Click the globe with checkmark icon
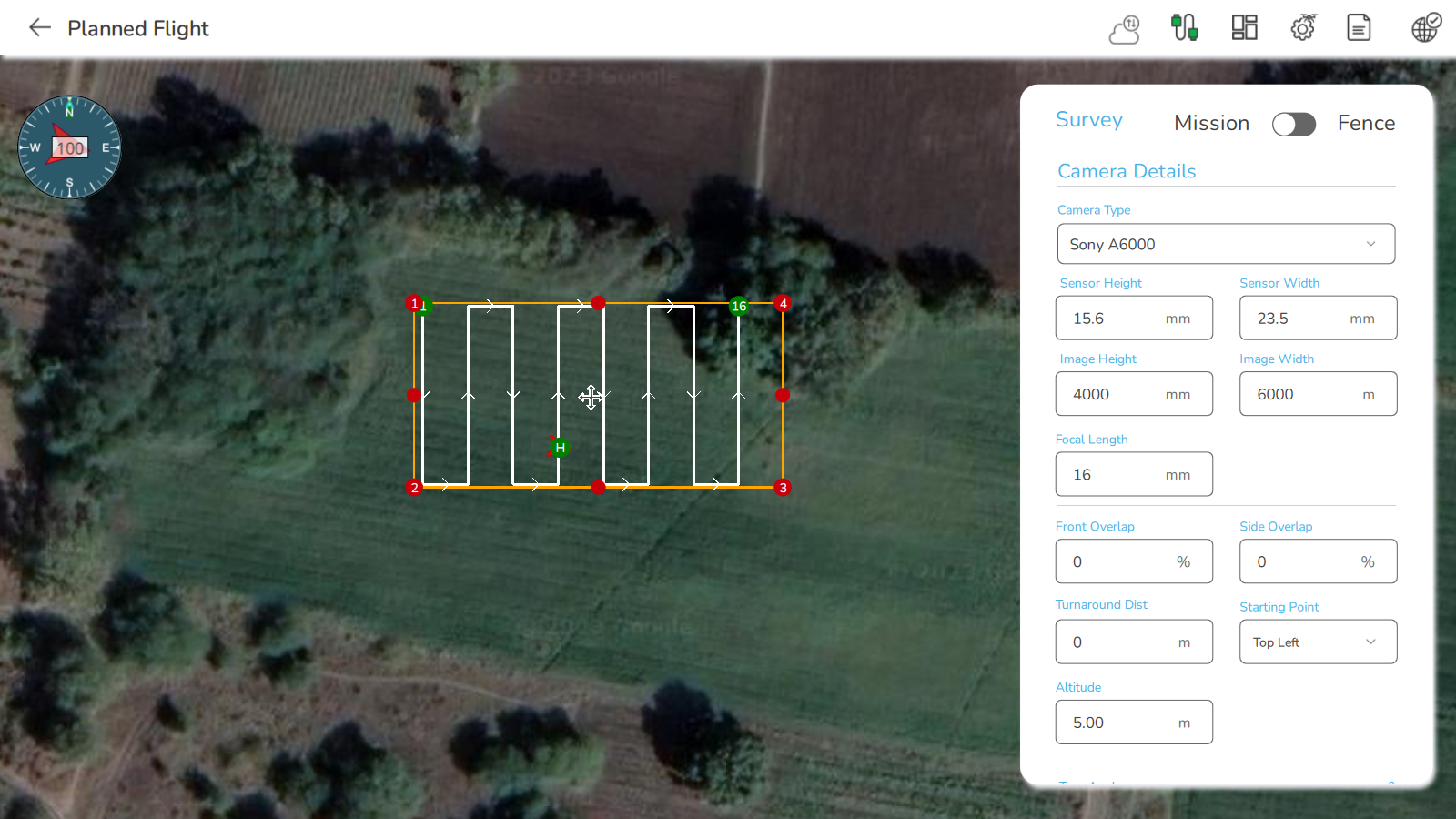1456x819 pixels. (1426, 28)
